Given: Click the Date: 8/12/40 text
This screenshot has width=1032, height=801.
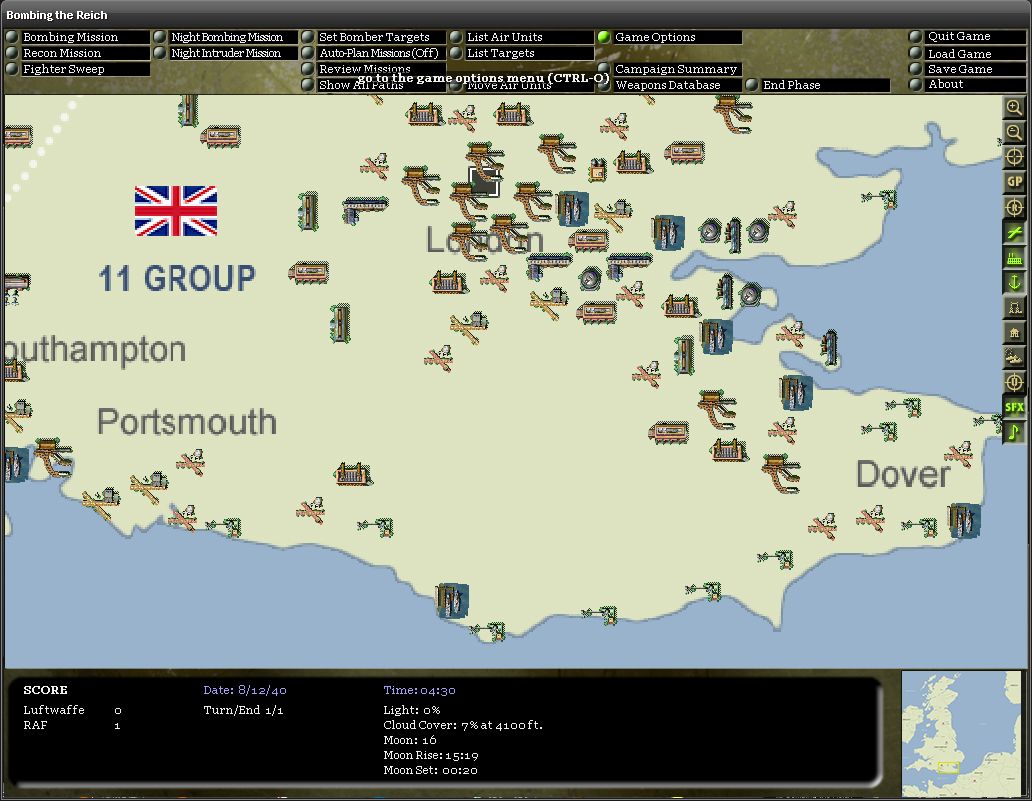Looking at the screenshot, I should coord(245,690).
